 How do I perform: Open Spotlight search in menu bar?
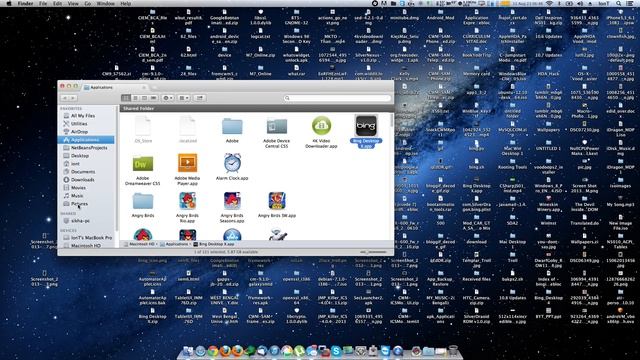point(619,3)
